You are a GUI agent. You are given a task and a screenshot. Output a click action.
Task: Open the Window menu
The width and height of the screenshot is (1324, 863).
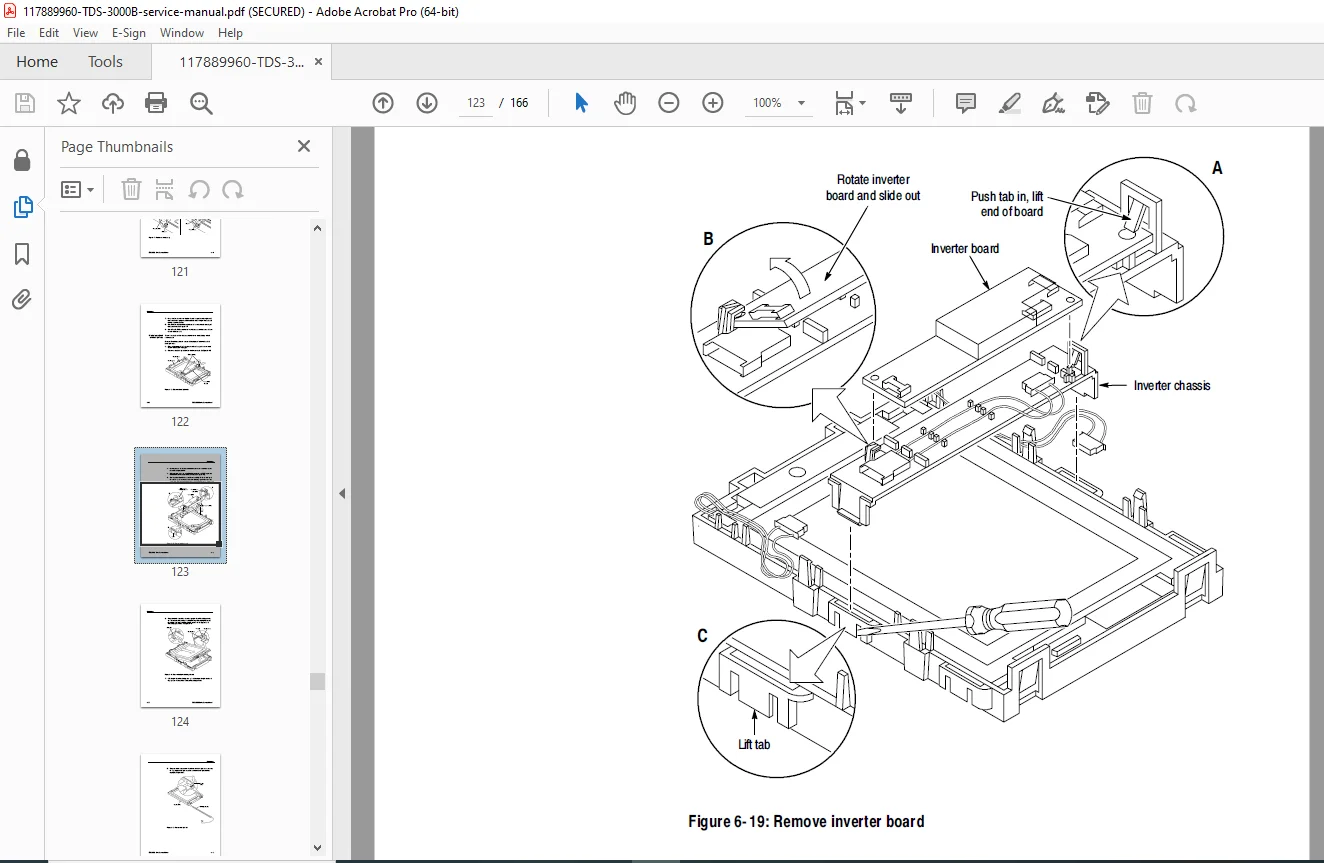coord(182,33)
